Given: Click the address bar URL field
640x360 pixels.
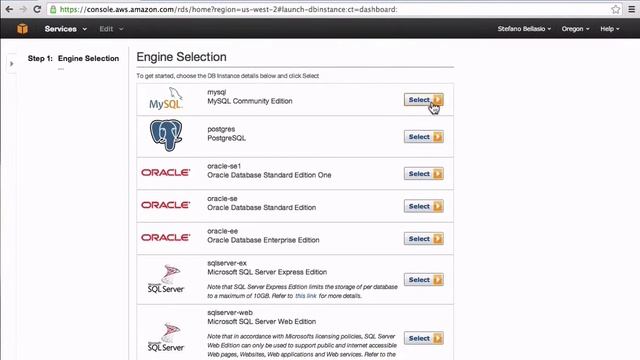Looking at the screenshot, I should coord(334,9).
